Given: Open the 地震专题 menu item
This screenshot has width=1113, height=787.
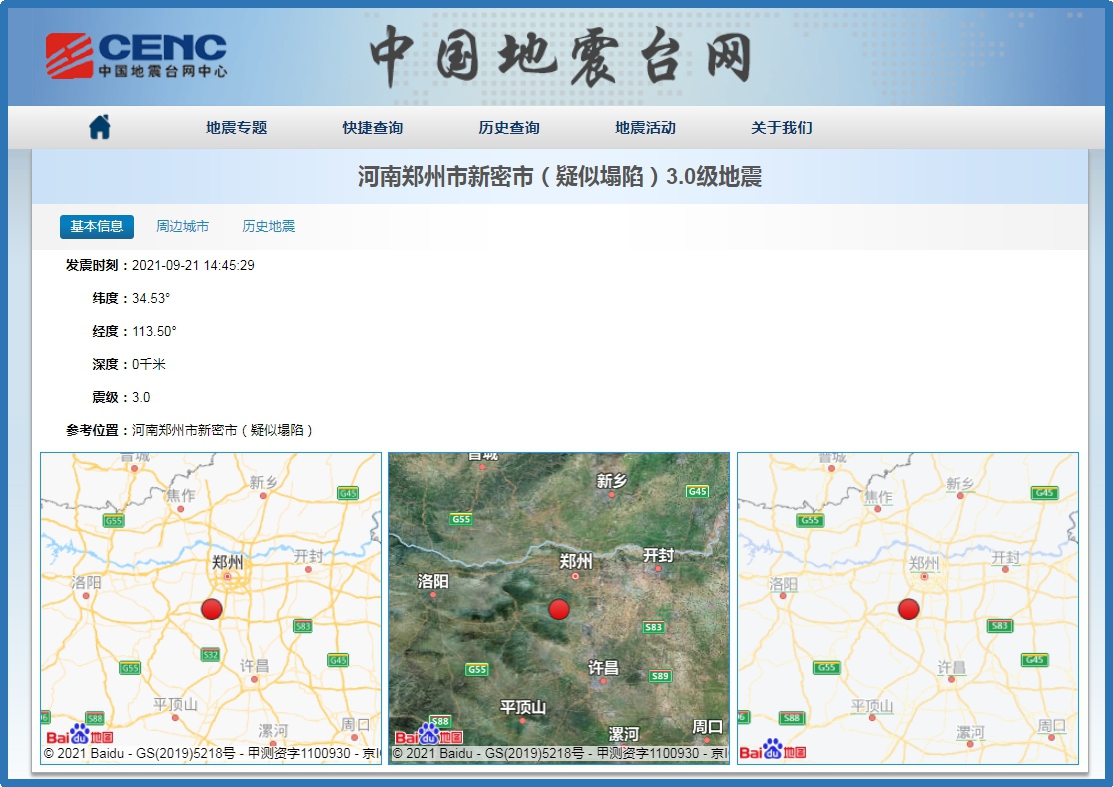Looking at the screenshot, I should (x=237, y=128).
